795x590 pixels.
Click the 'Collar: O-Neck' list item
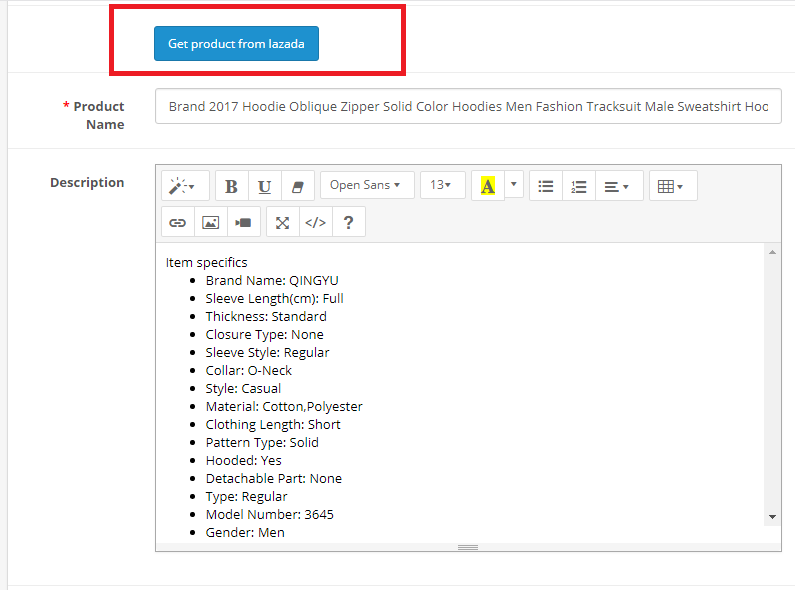(x=248, y=371)
